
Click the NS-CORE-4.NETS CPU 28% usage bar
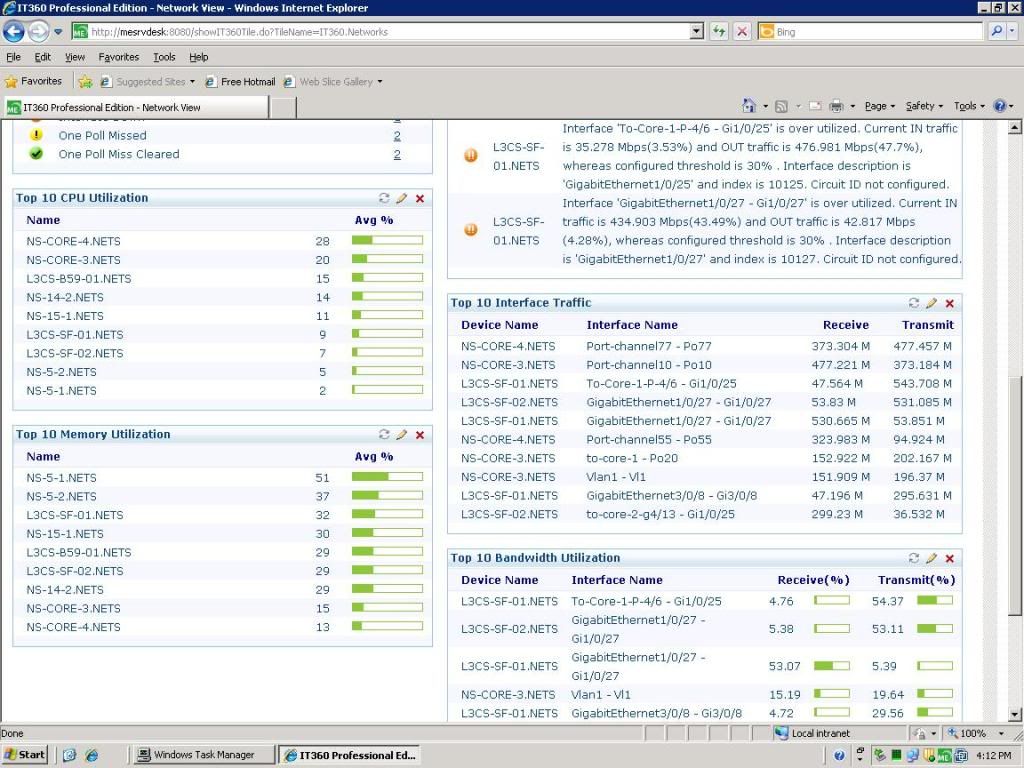tap(387, 240)
